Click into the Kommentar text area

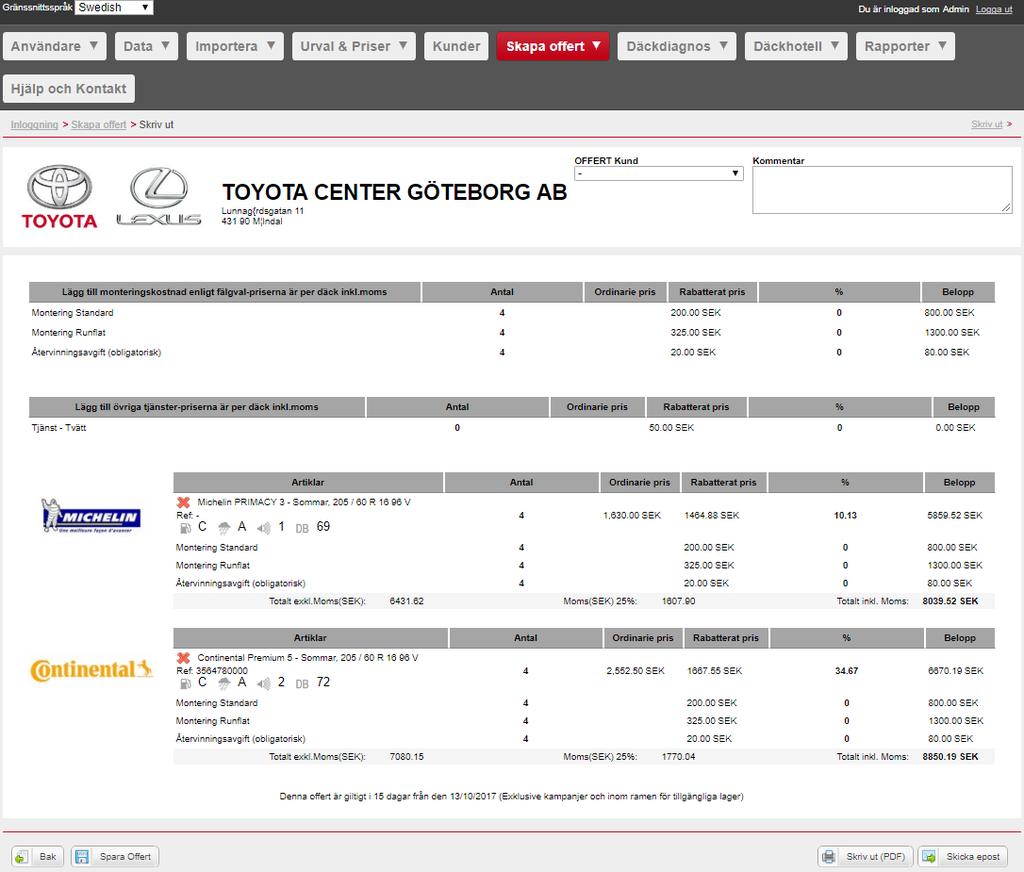[882, 189]
